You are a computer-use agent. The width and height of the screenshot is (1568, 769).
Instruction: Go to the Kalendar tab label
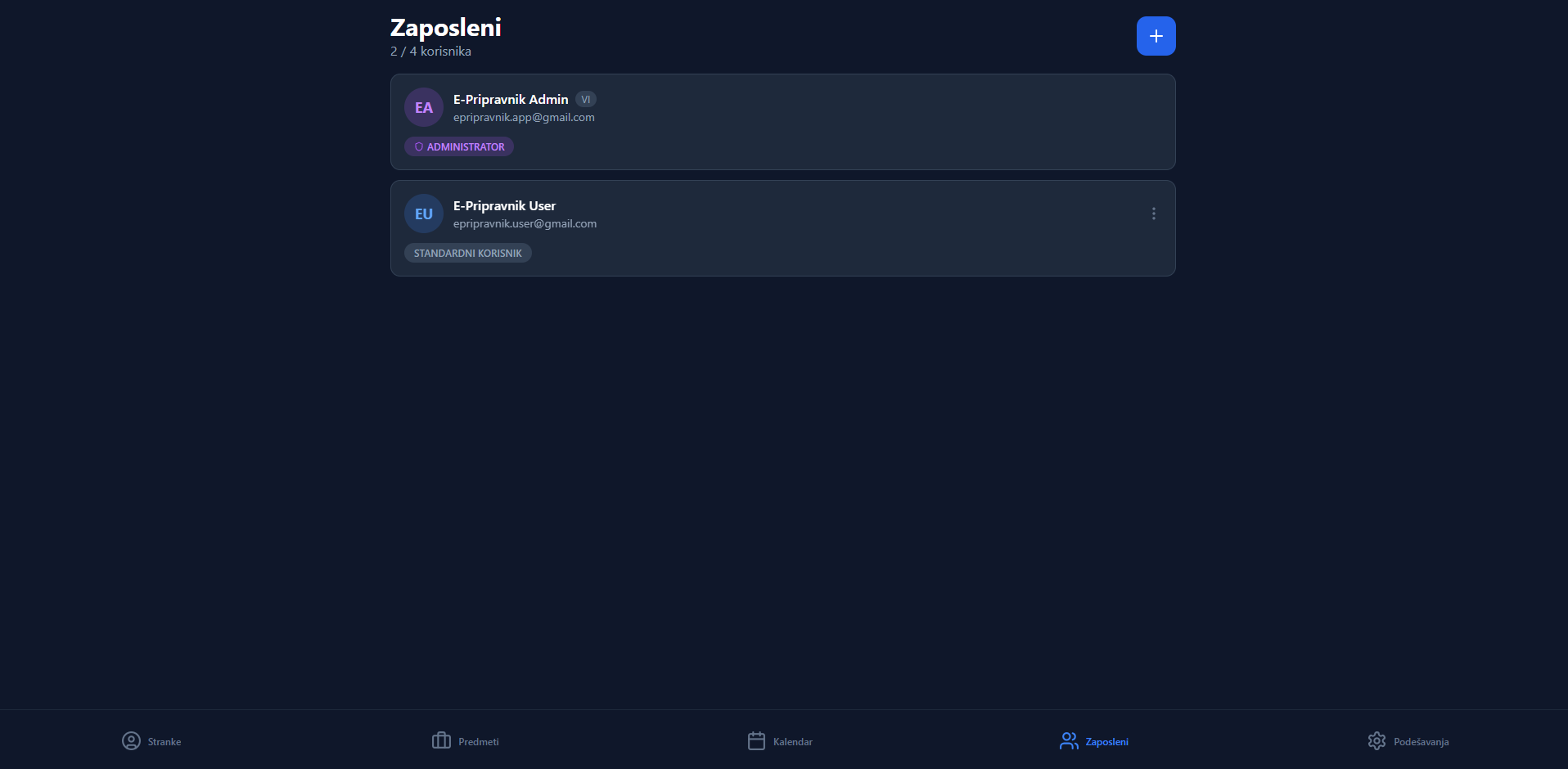click(793, 742)
